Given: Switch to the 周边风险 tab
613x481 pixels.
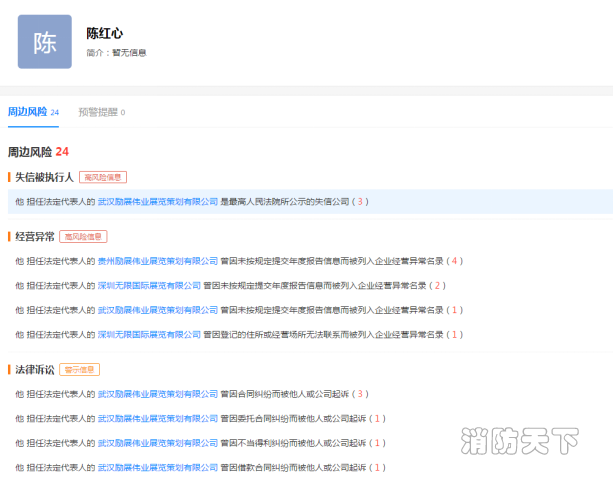Looking at the screenshot, I should [x=28, y=112].
